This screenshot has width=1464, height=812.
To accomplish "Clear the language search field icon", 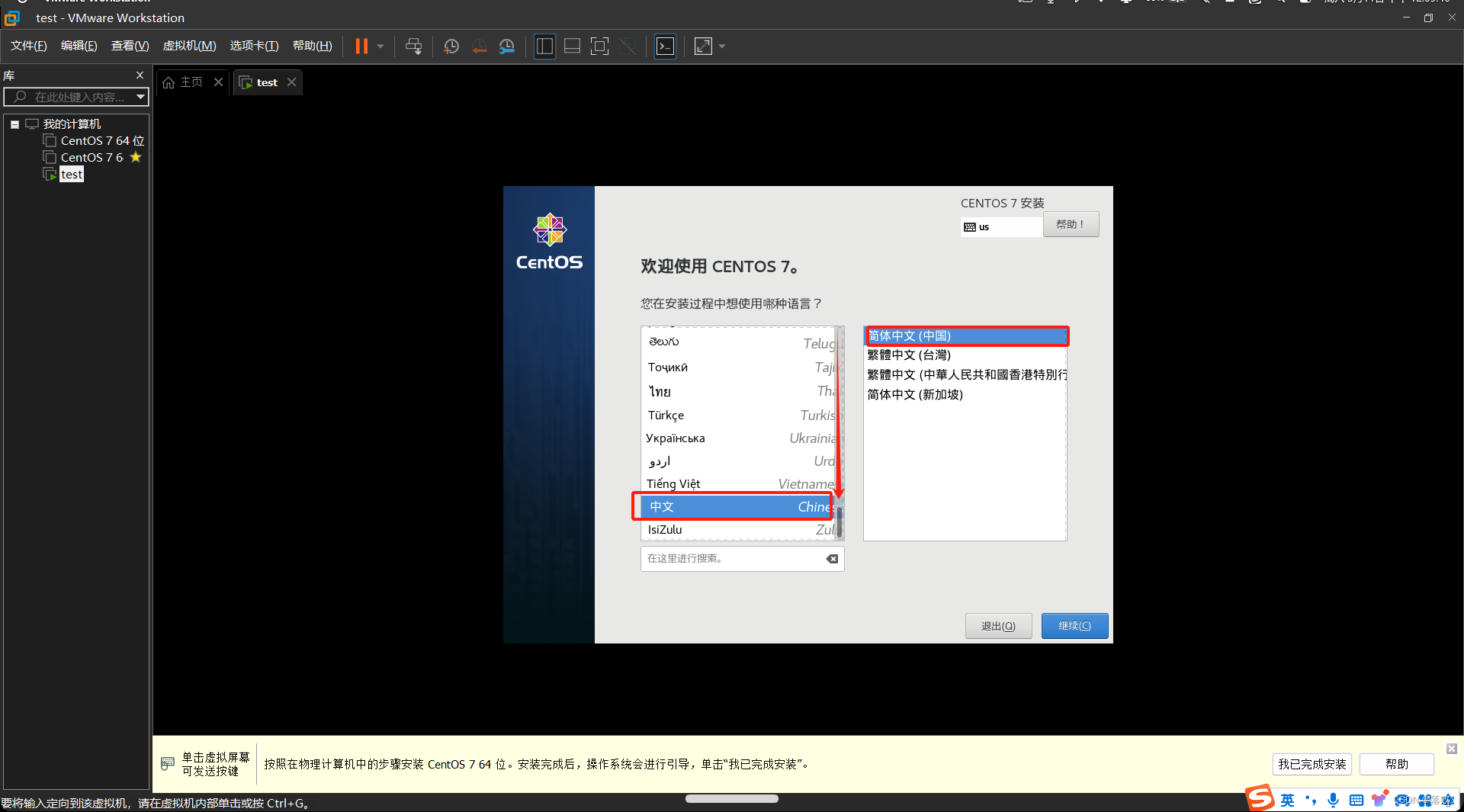I will pyautogui.click(x=832, y=559).
